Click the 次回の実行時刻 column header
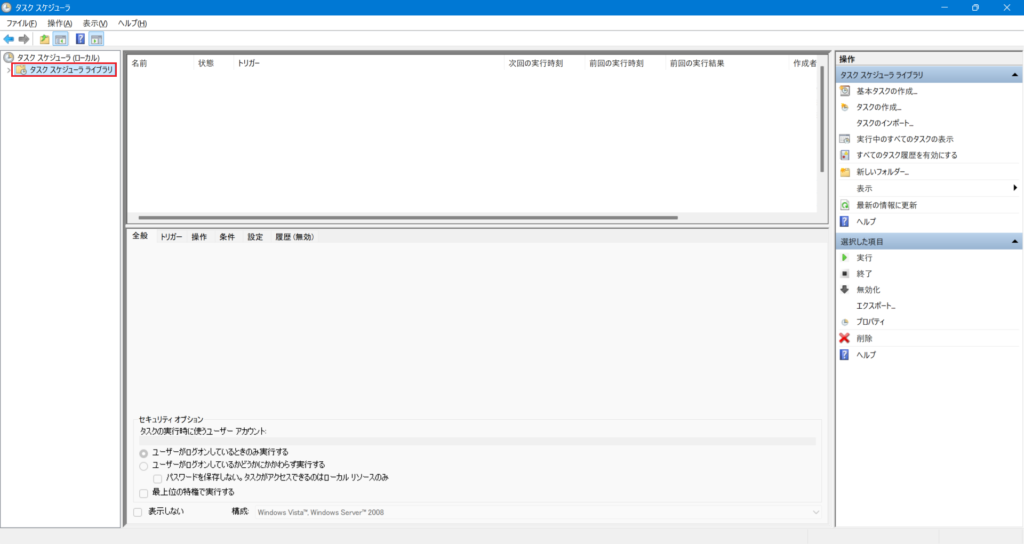Screen dimensions: 1024x544 (535, 63)
